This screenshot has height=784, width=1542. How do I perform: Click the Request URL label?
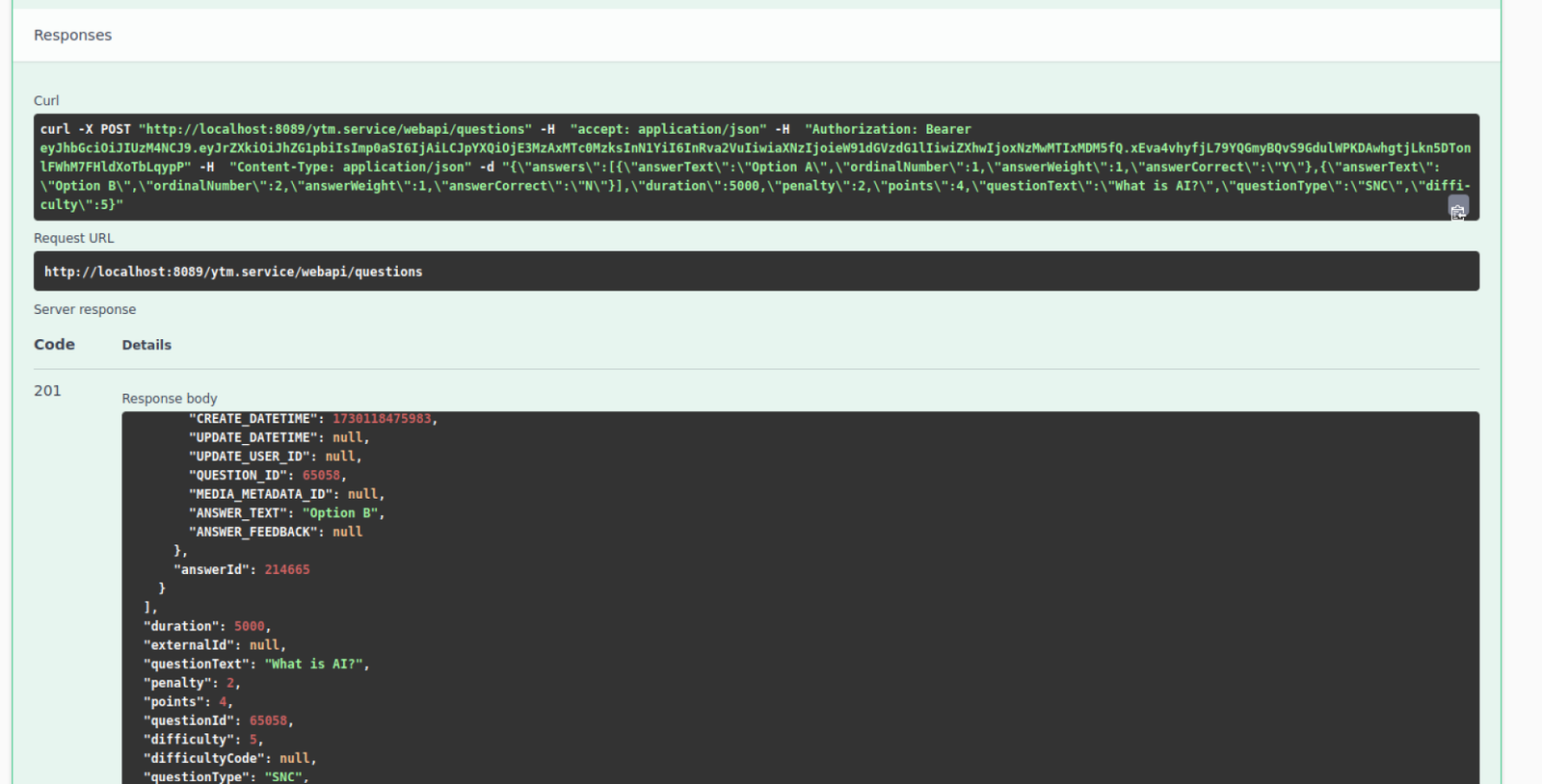tap(73, 239)
